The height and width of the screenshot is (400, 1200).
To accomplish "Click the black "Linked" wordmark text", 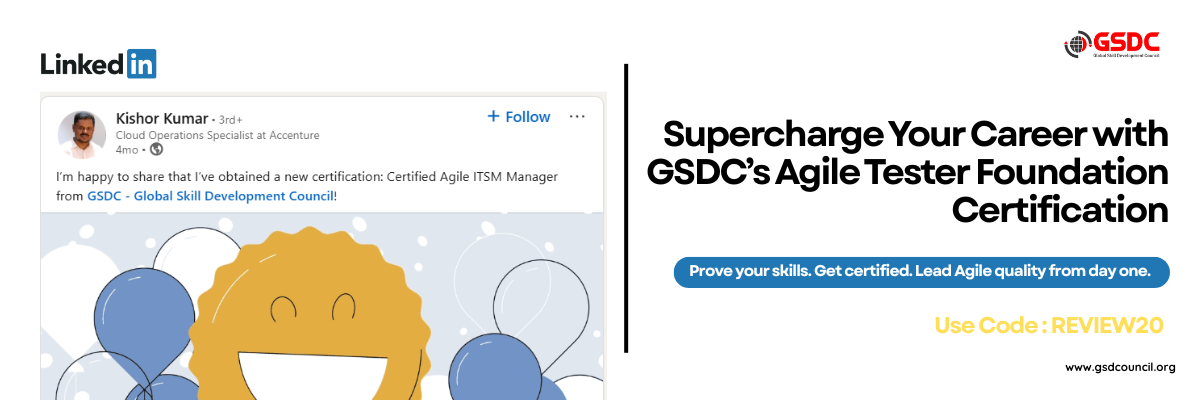I will click(x=84, y=64).
